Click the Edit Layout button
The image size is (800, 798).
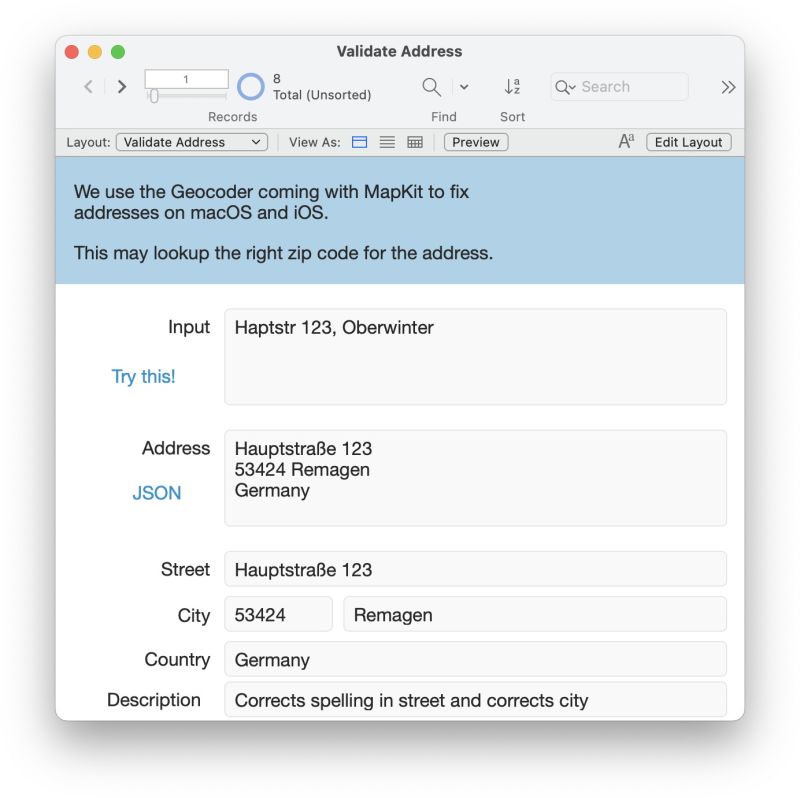[688, 142]
